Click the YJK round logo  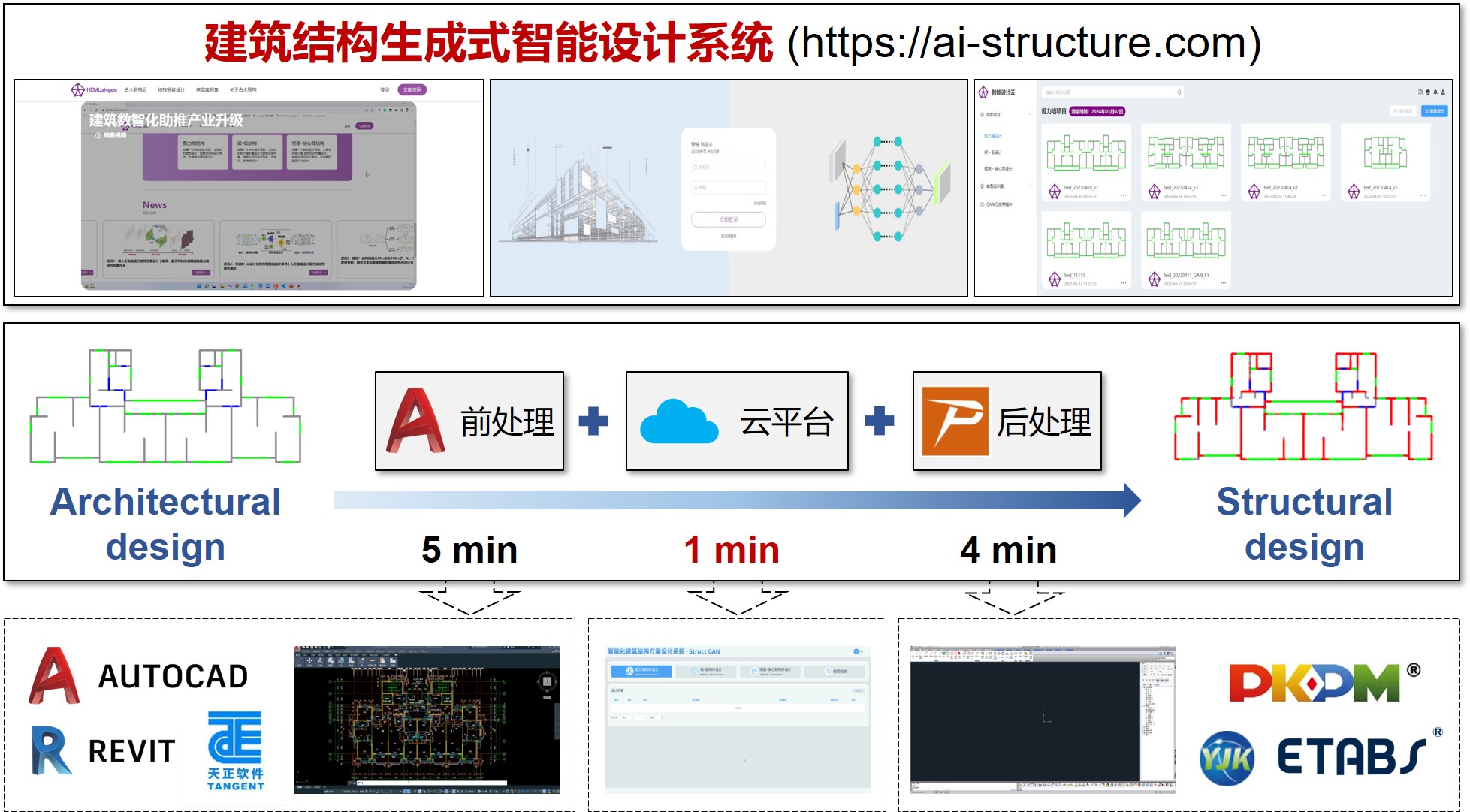[x=1226, y=758]
